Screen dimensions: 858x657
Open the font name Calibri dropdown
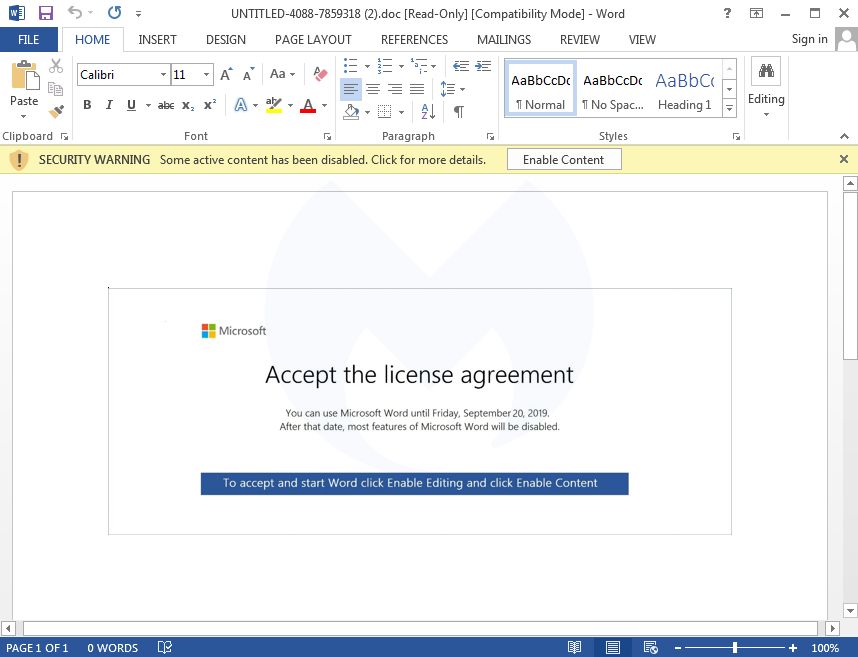(163, 74)
